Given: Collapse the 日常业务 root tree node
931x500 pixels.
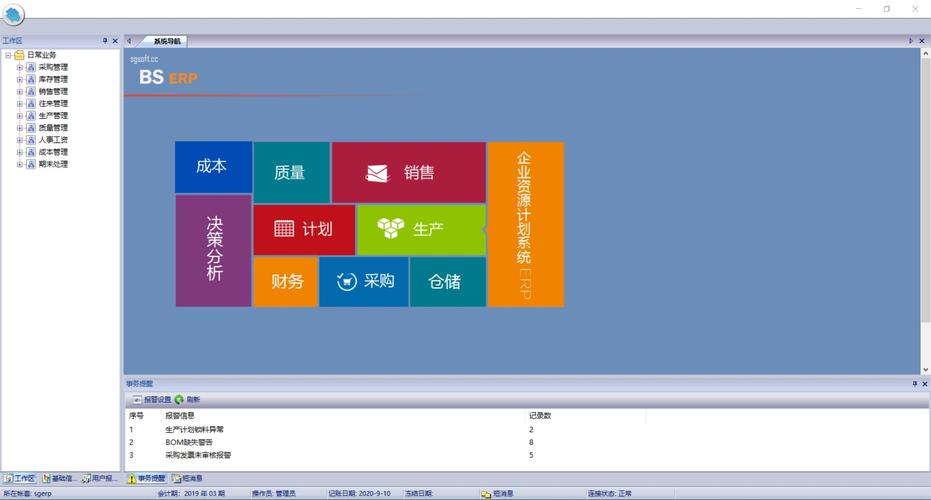Looking at the screenshot, I should tap(8, 55).
